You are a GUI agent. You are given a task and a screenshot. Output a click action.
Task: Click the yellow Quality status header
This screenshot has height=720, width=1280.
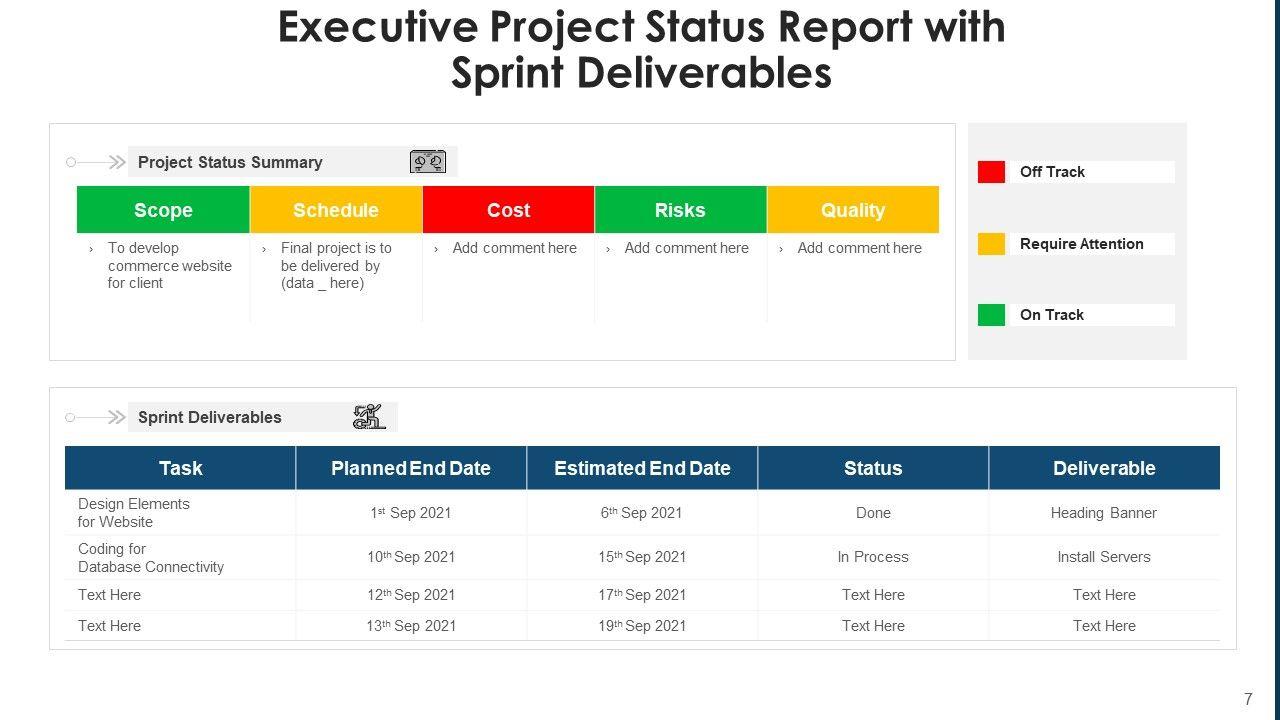[x=853, y=210]
